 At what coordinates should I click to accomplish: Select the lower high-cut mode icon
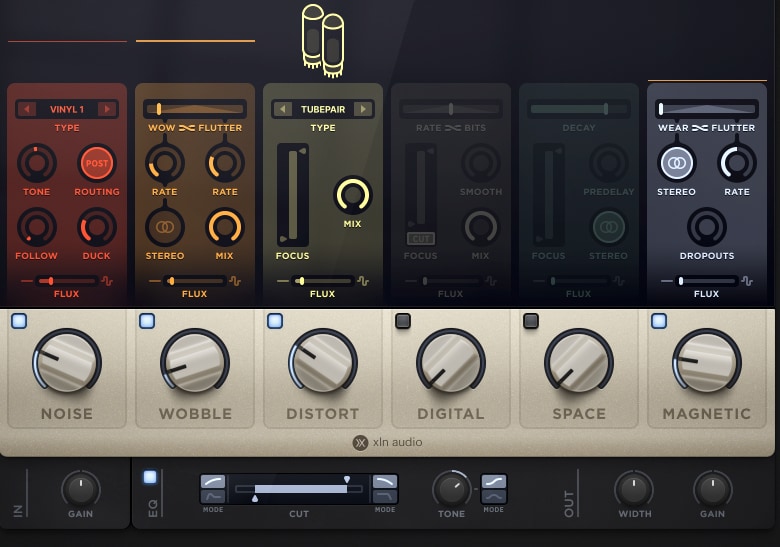[x=385, y=496]
